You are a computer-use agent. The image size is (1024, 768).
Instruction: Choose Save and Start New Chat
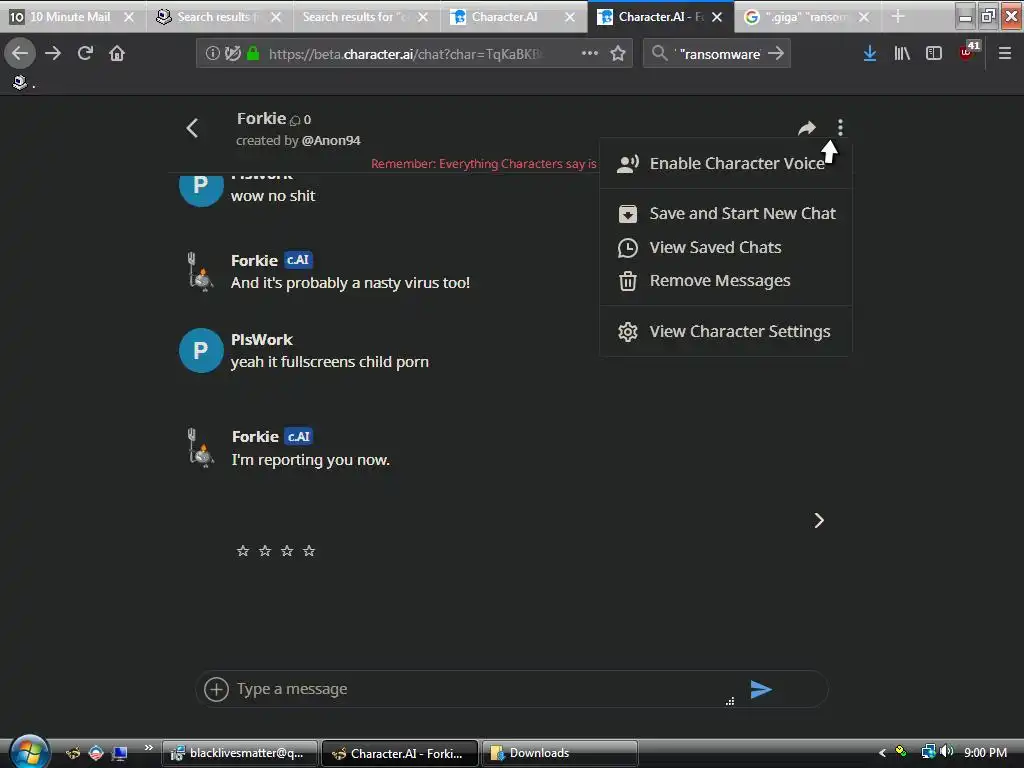(x=726, y=214)
